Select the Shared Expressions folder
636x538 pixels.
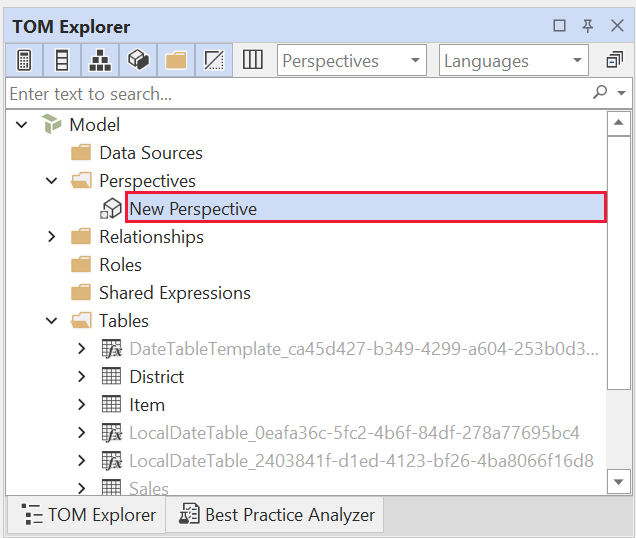(x=174, y=293)
